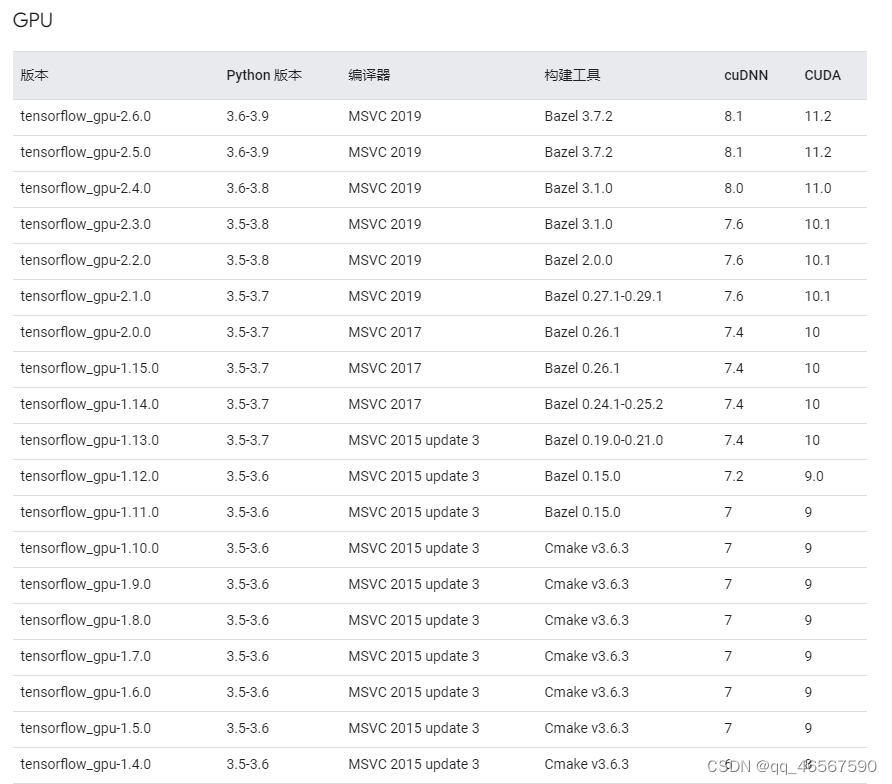
Task: Click Bazel 3.1.0 in tensorflow_gpu-2.4.0 row
Action: click(579, 188)
